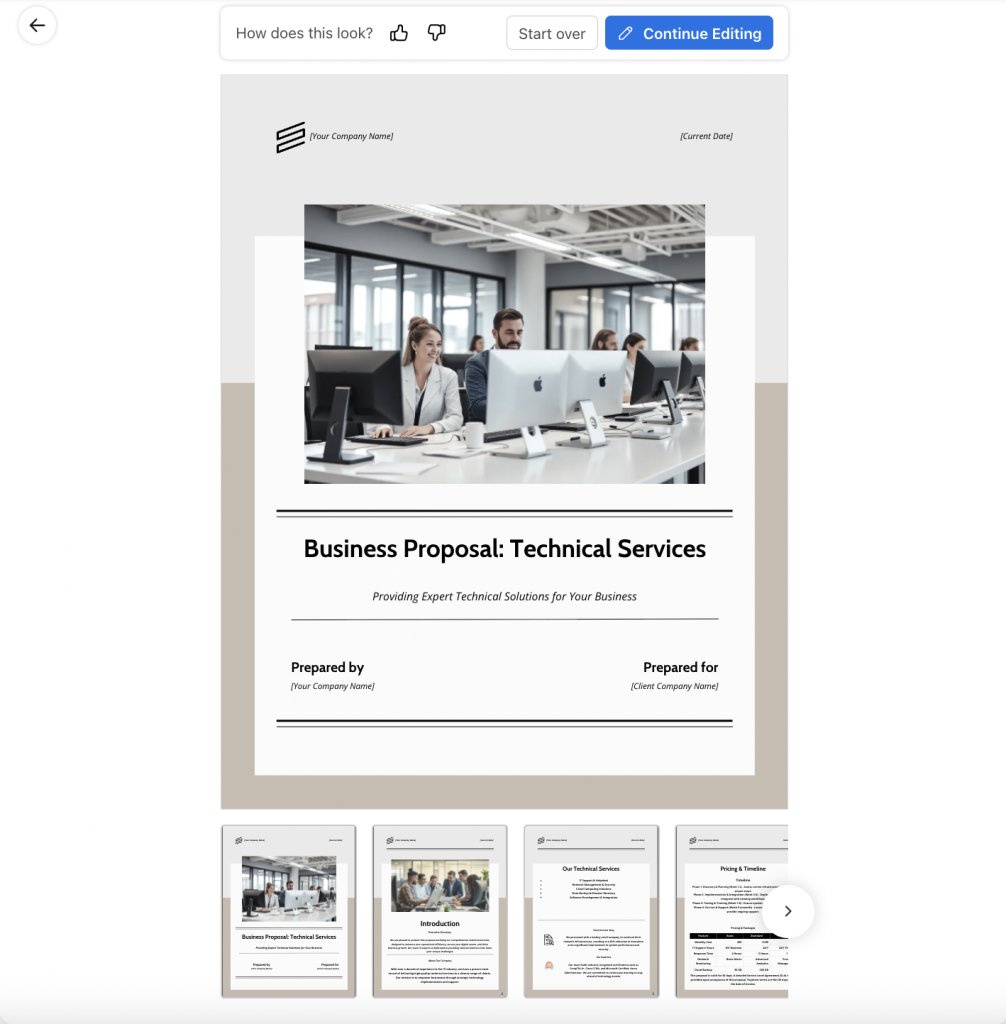Screen dimensions: 1006x1024
Task: Click the office photo on the cover
Action: coord(504,344)
